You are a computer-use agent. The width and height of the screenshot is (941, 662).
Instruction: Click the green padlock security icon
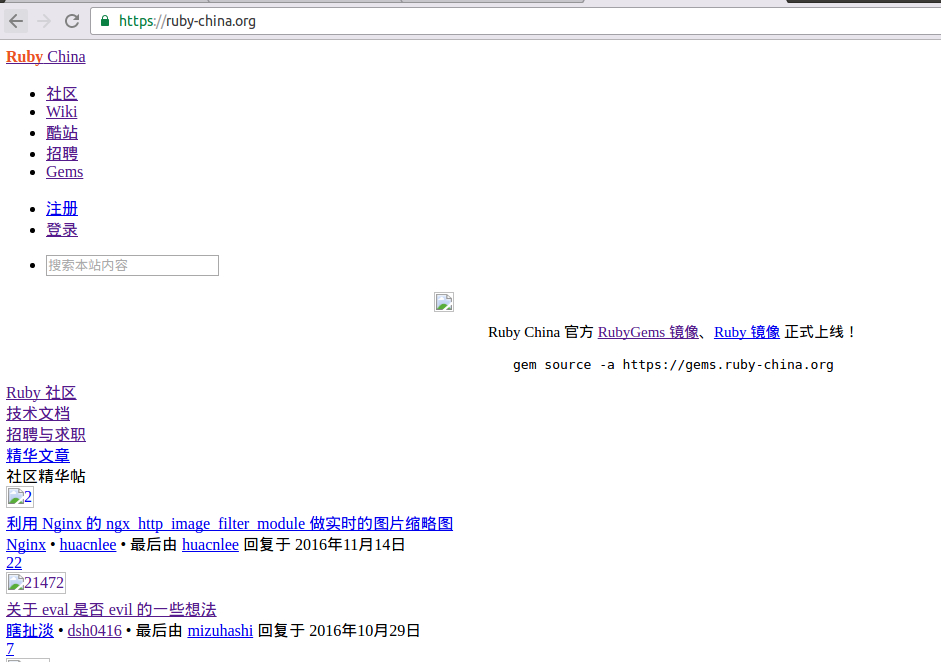tap(105, 22)
